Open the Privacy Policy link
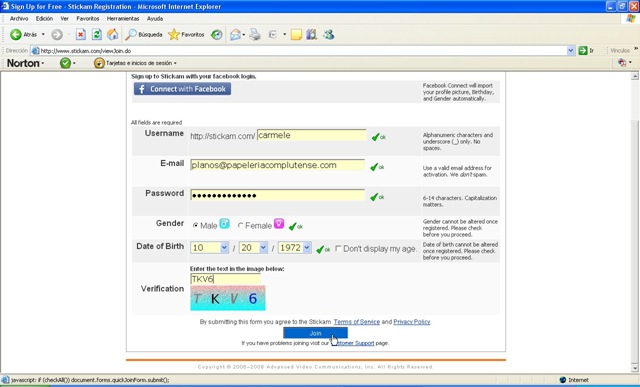 point(412,322)
